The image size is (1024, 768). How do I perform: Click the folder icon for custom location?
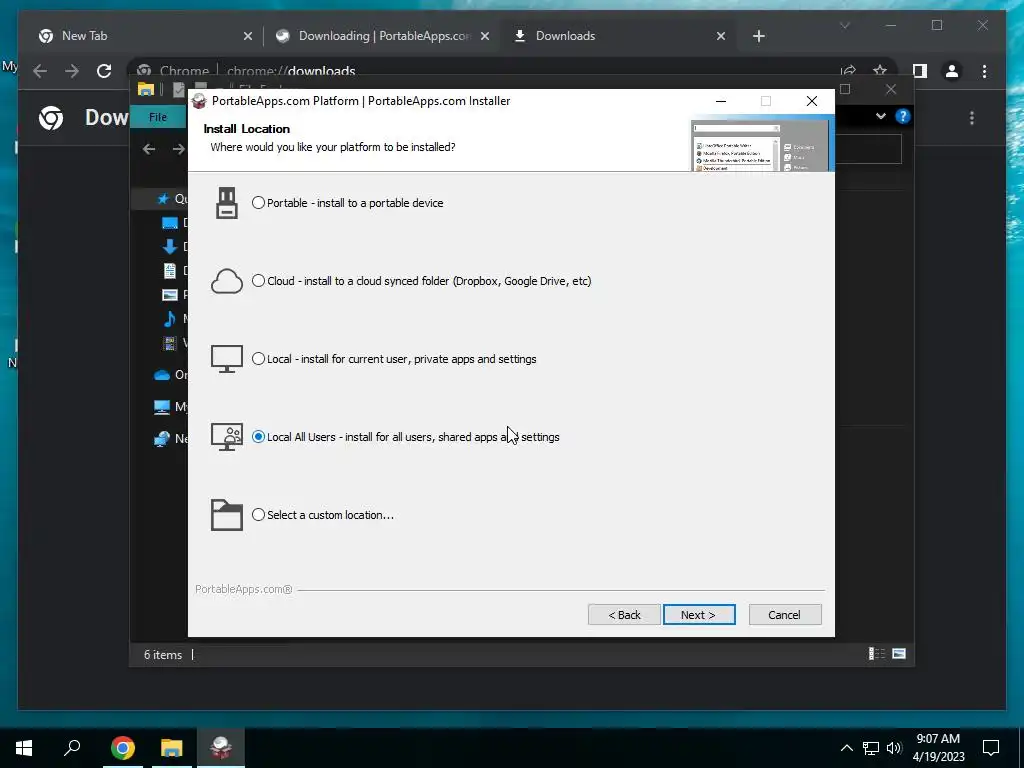[x=227, y=515]
